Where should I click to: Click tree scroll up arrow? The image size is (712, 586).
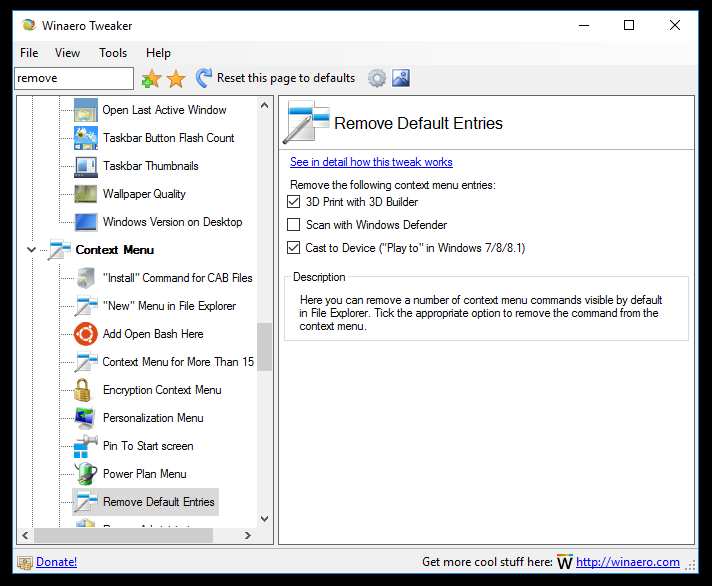(265, 105)
